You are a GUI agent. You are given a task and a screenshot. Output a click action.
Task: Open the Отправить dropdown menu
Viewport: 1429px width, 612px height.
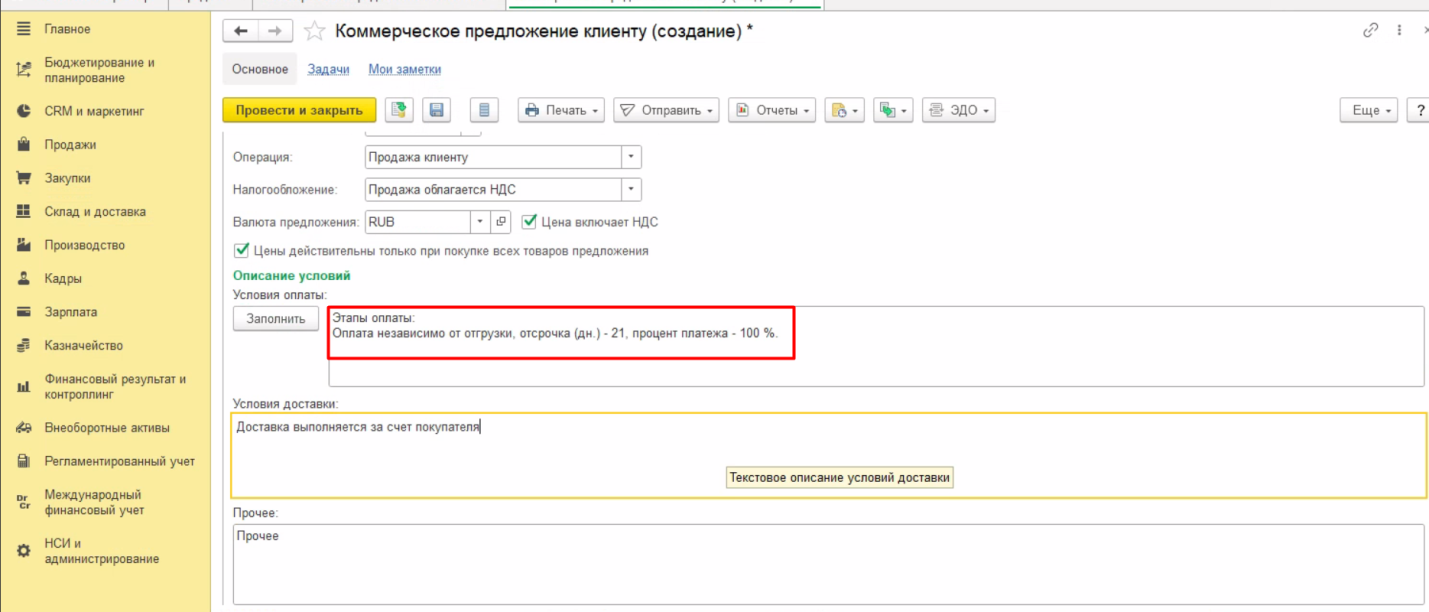[x=665, y=110]
